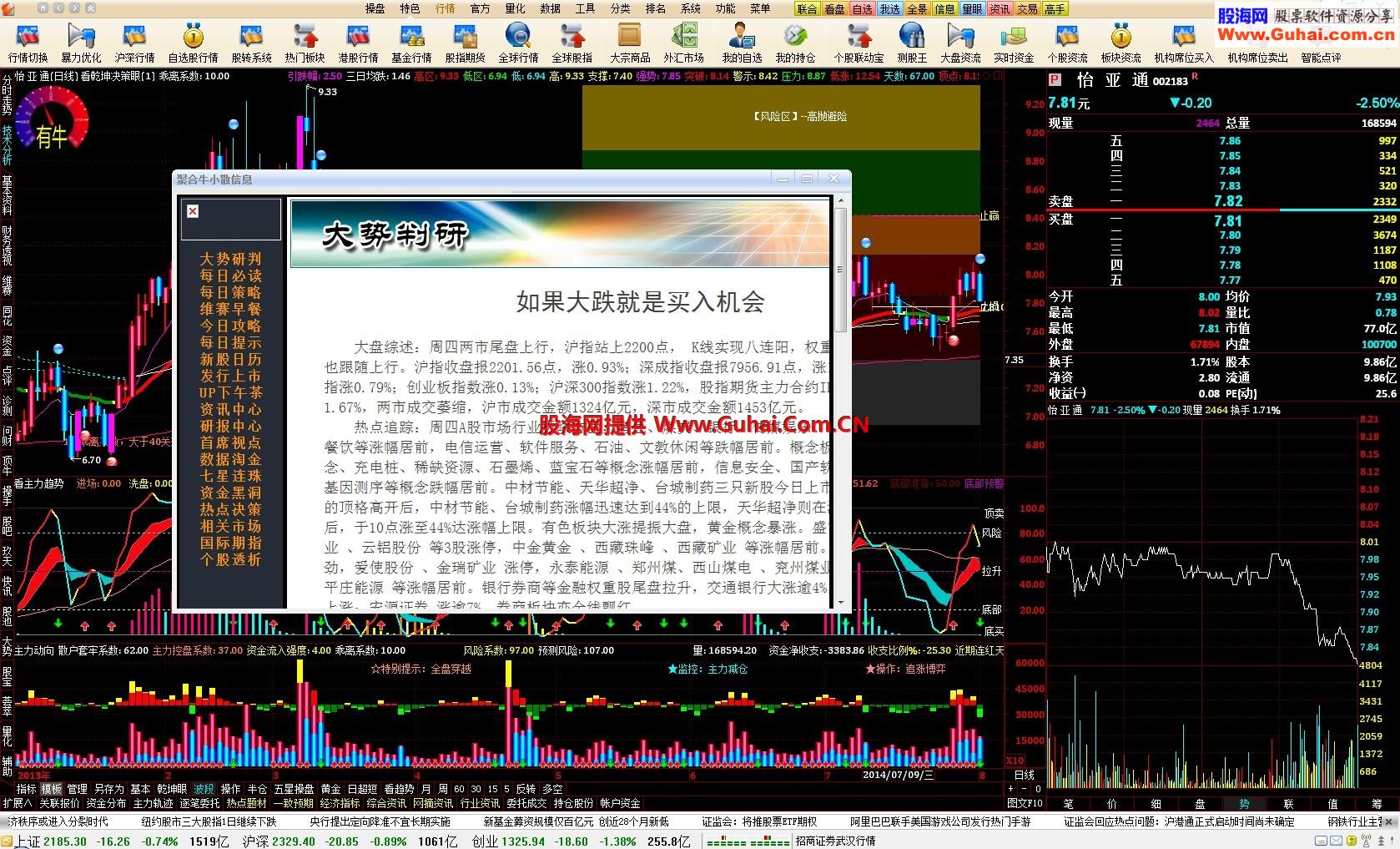Viewport: 1400px width, 849px height.
Task: Click the dialog scrollbar down arrow
Action: [840, 603]
